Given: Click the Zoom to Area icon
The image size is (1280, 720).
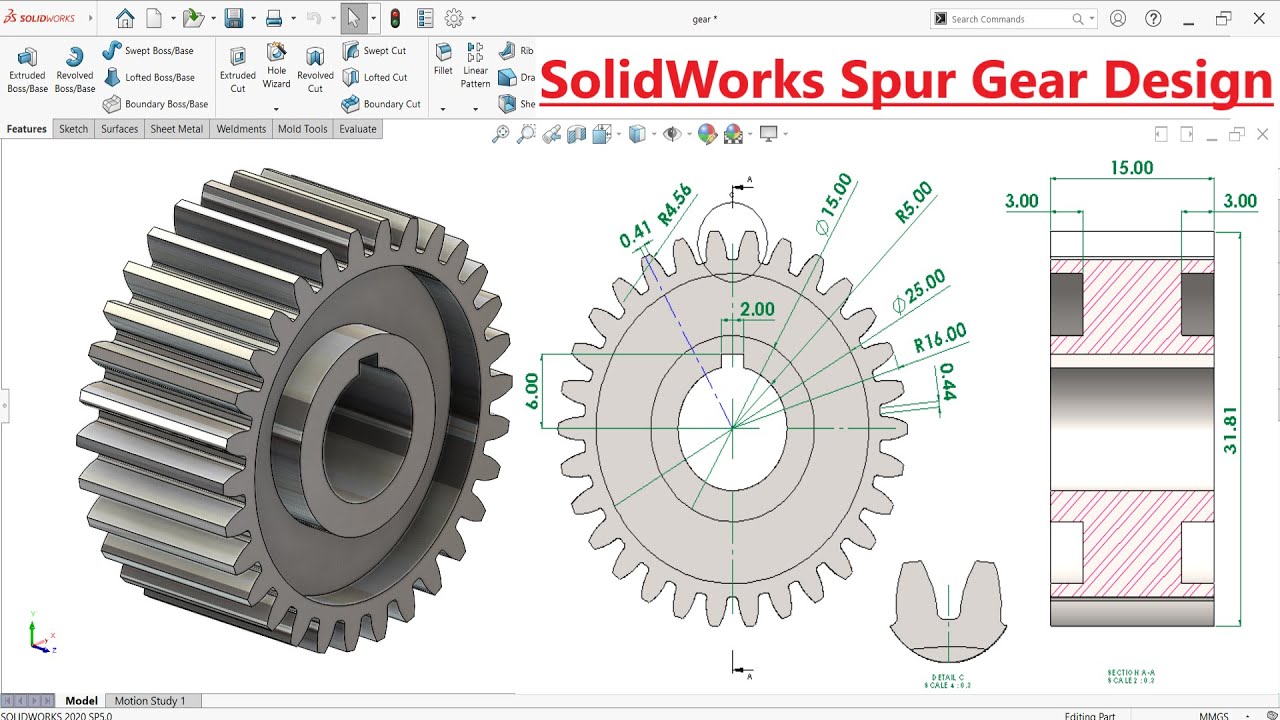Looking at the screenshot, I should point(526,133).
